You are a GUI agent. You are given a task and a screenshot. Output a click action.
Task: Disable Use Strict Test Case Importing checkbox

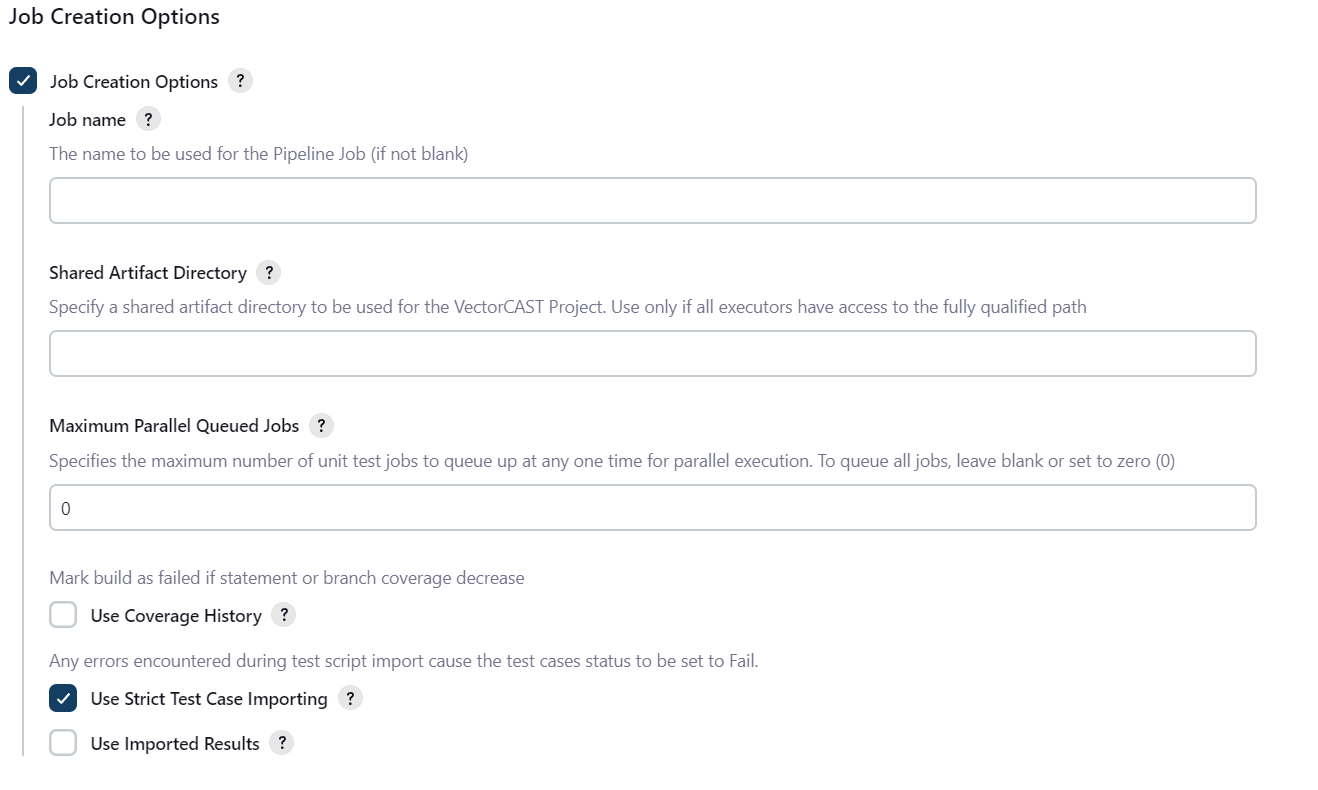tap(63, 698)
